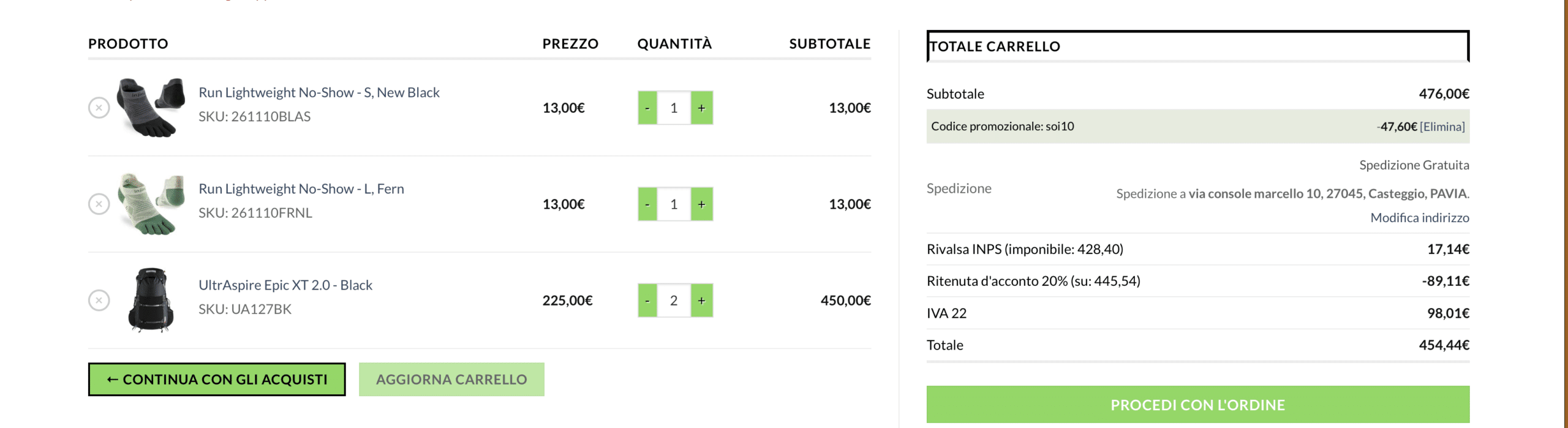
Task: Click quantity field for UltrAspire backpack
Action: pos(674,300)
